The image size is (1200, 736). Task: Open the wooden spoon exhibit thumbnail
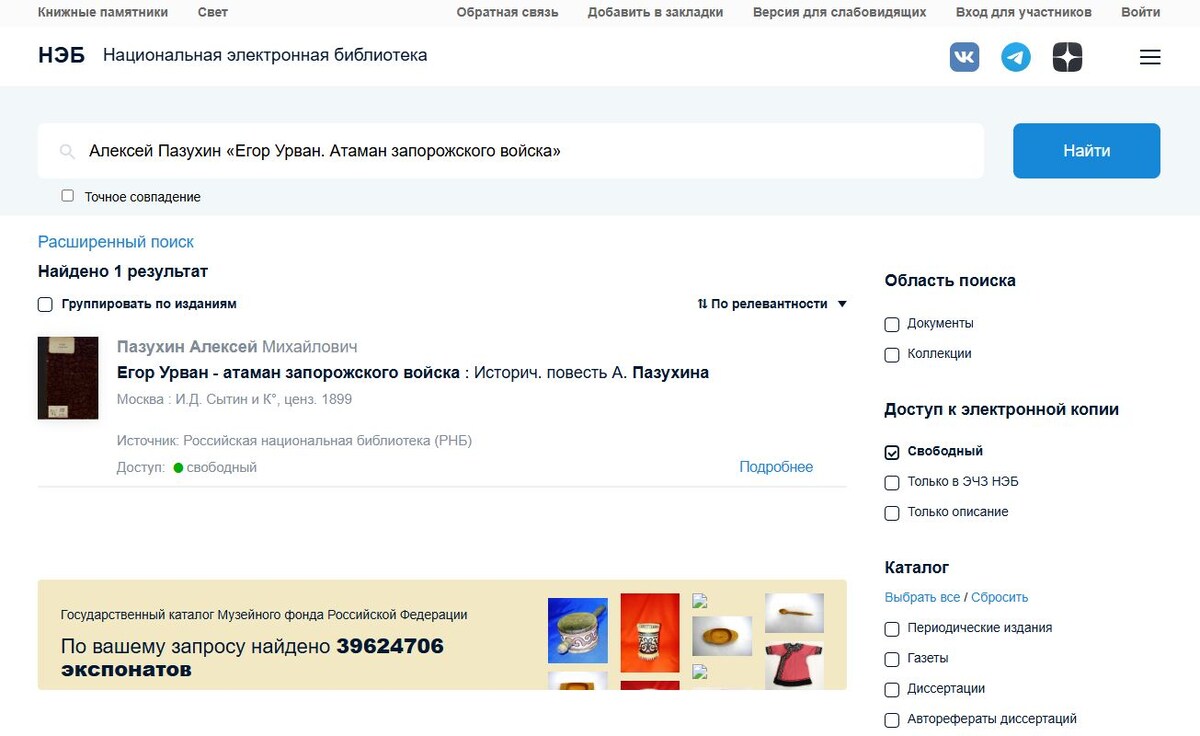tap(794, 613)
